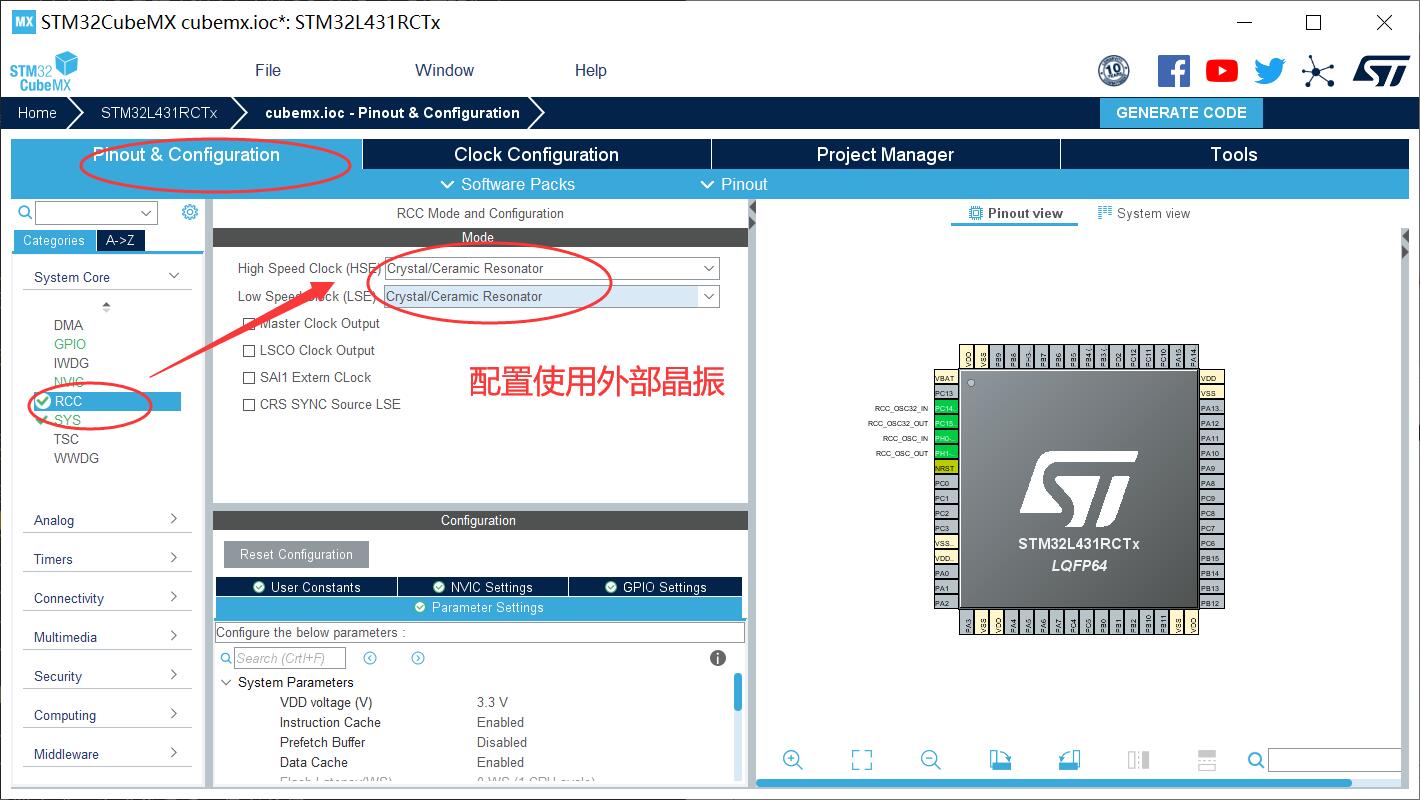Select the VBAT pin on chip
This screenshot has width=1420, height=800.
(x=945, y=378)
